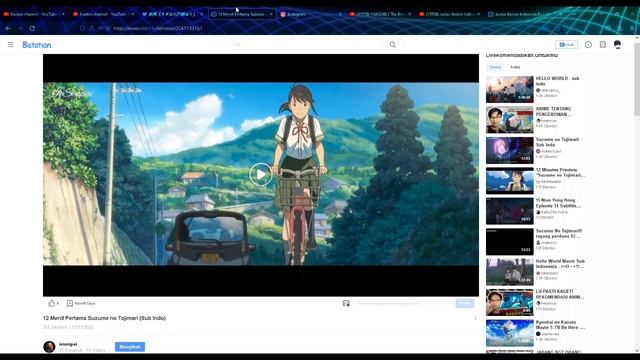Play the Suzume video with center play button
Screen dimensions: 640x360
pos(261,174)
